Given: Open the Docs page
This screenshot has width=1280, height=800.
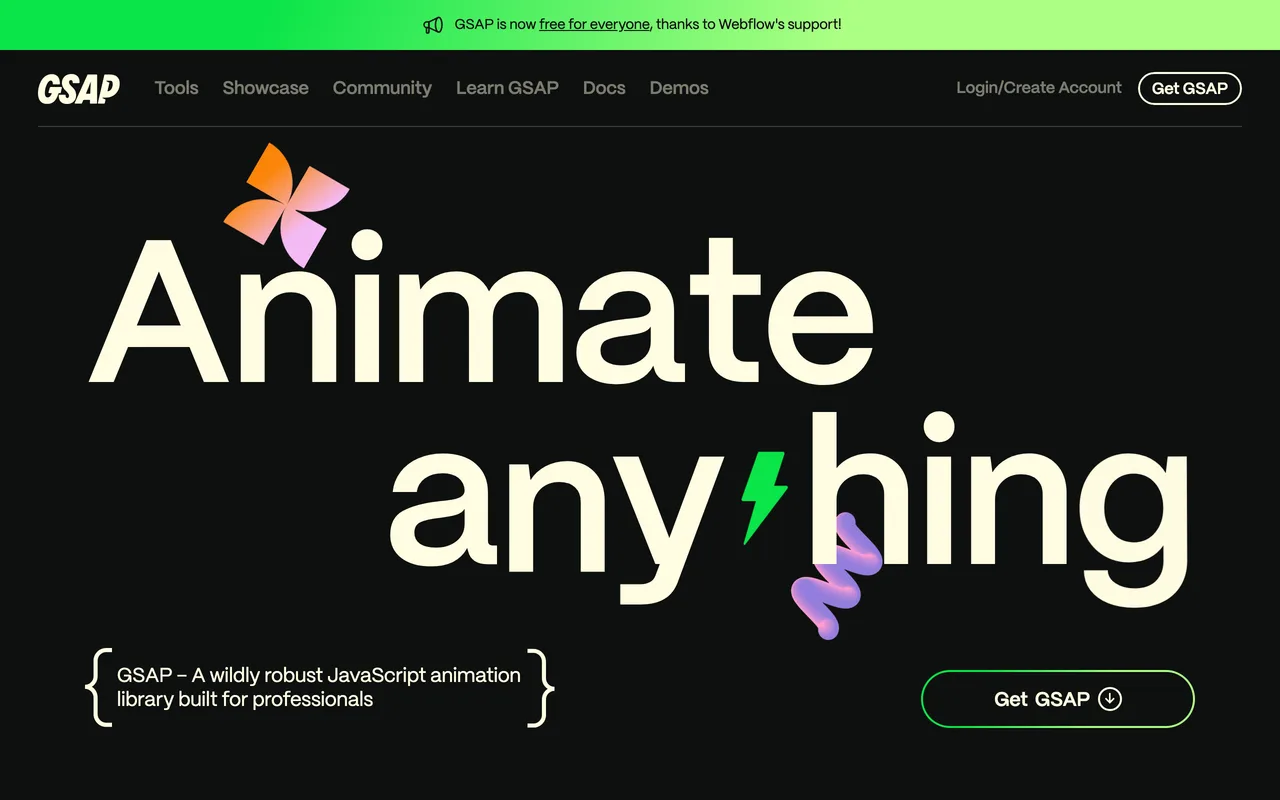Looking at the screenshot, I should 604,88.
